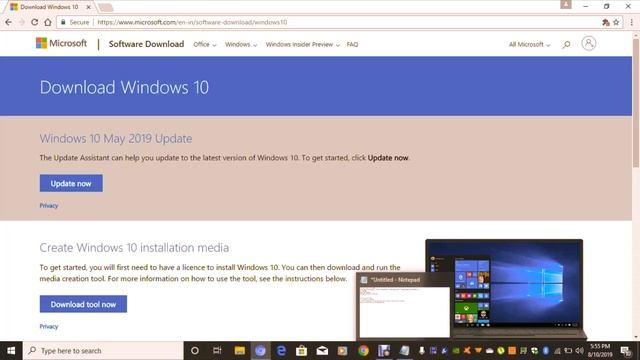Image resolution: width=640 pixels, height=360 pixels.
Task: Expand the Office dropdown menu
Action: 205,44
